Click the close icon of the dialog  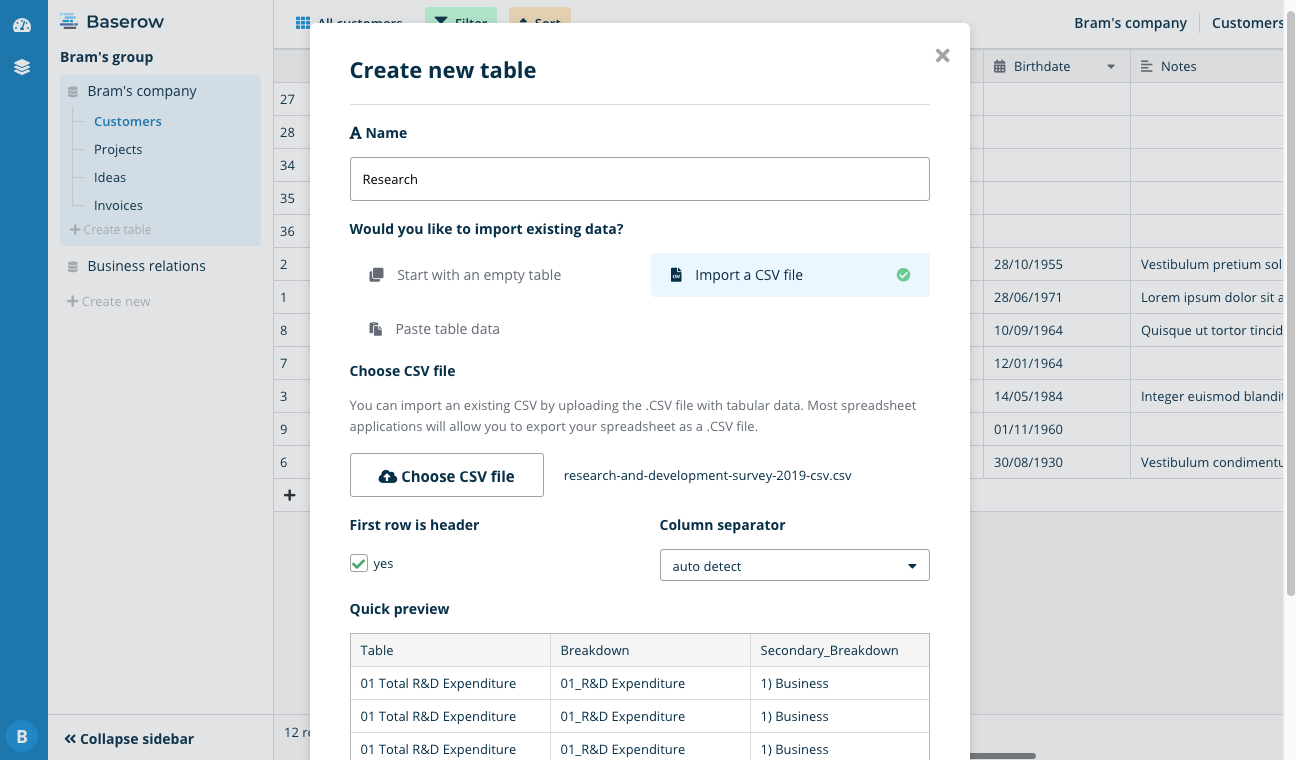(x=942, y=55)
